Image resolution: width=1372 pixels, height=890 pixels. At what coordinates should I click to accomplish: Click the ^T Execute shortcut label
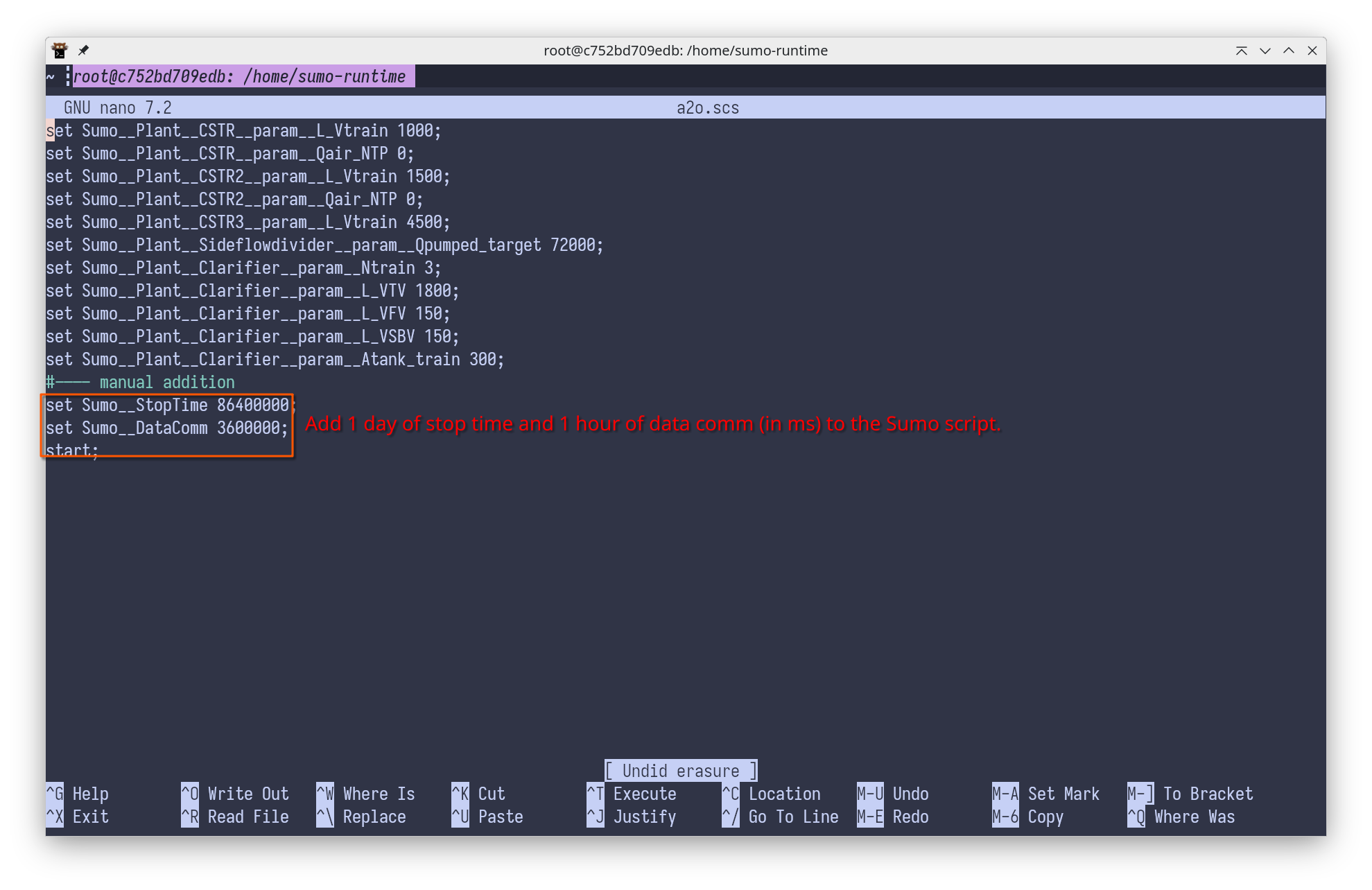(x=632, y=794)
